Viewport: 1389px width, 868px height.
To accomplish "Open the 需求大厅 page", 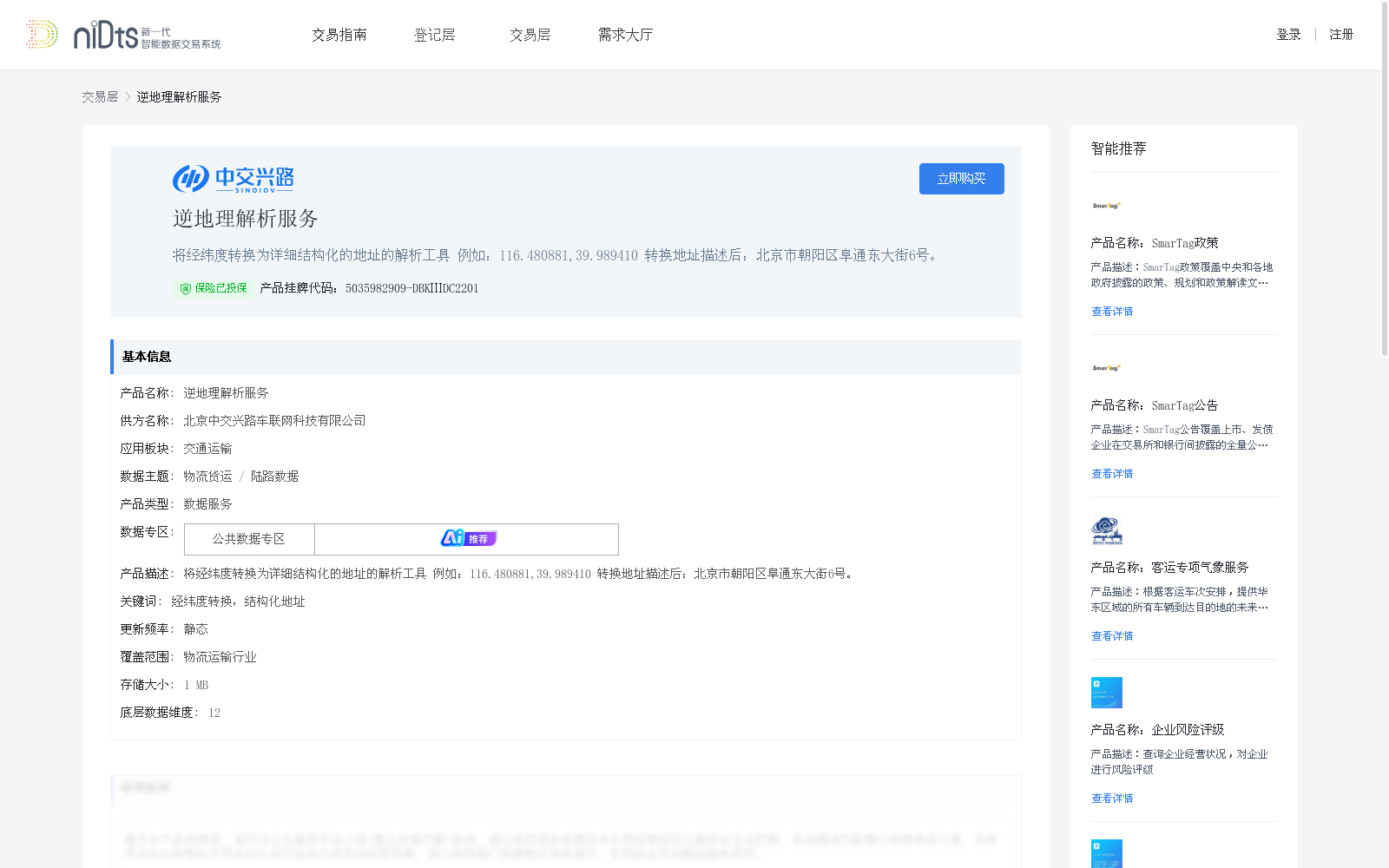I will (625, 35).
